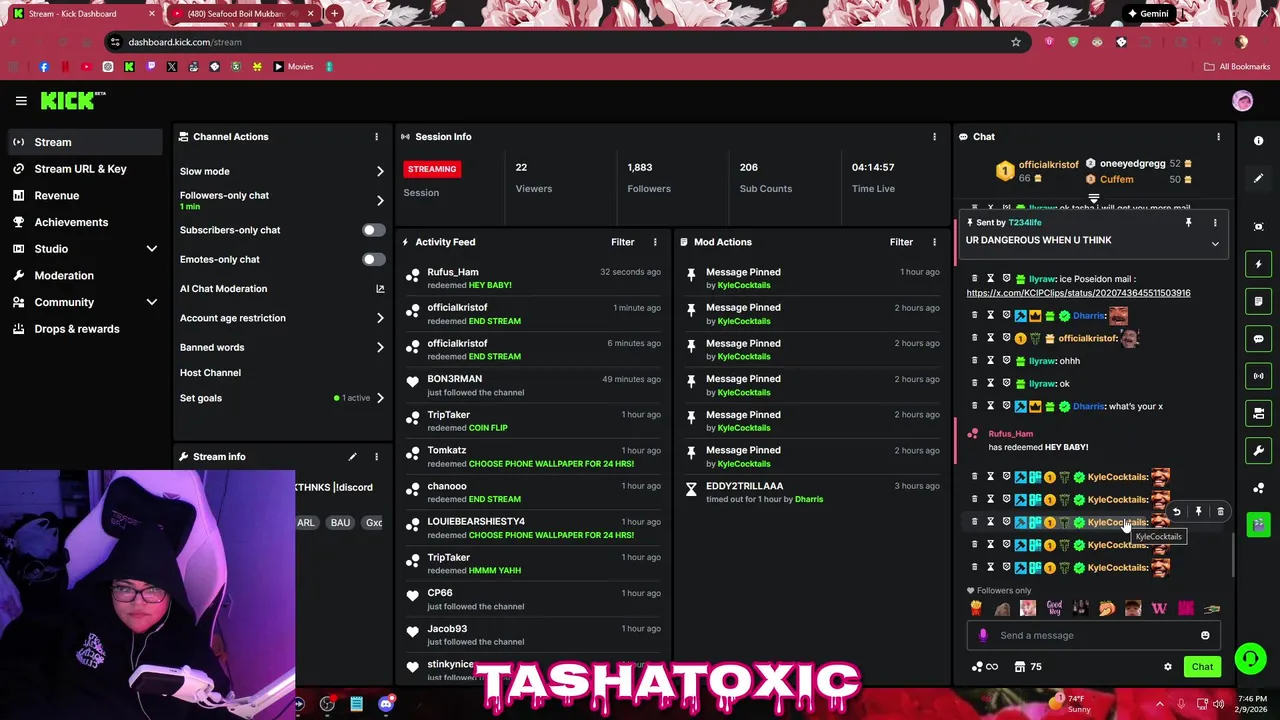Open the x.com KCIPClips link in chat
1280x720 pixels.
coord(1078,293)
